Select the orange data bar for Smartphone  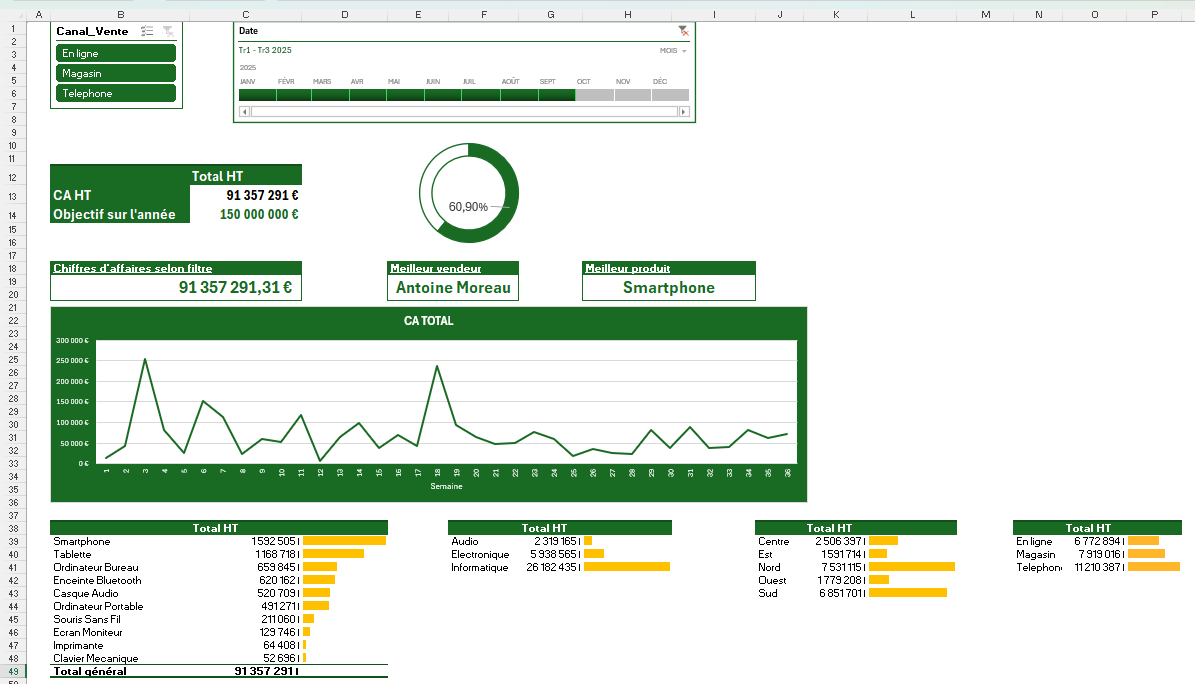pyautogui.click(x=344, y=541)
